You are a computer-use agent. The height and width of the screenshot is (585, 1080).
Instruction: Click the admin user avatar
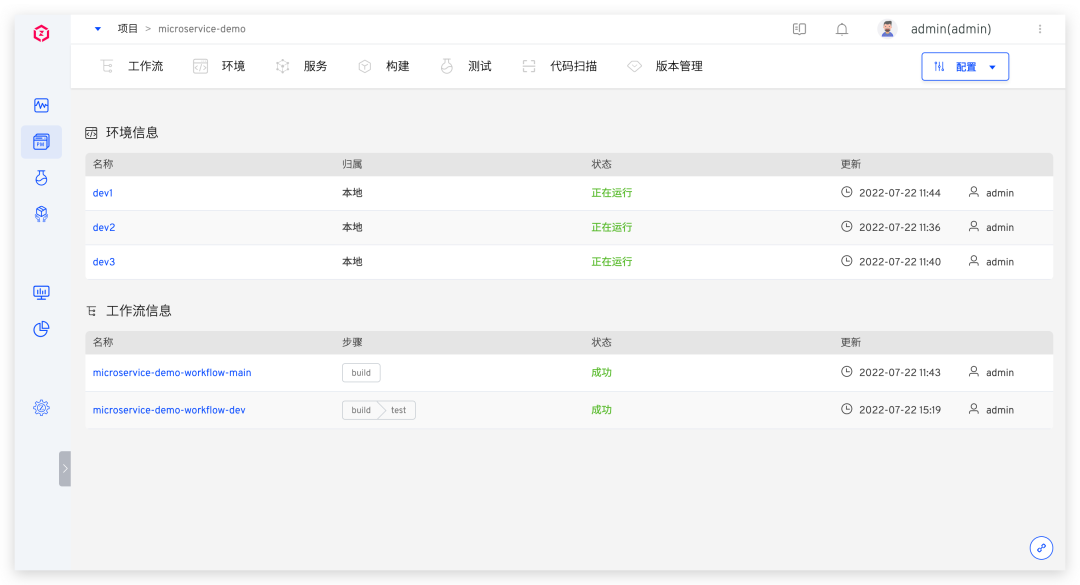pyautogui.click(x=887, y=29)
